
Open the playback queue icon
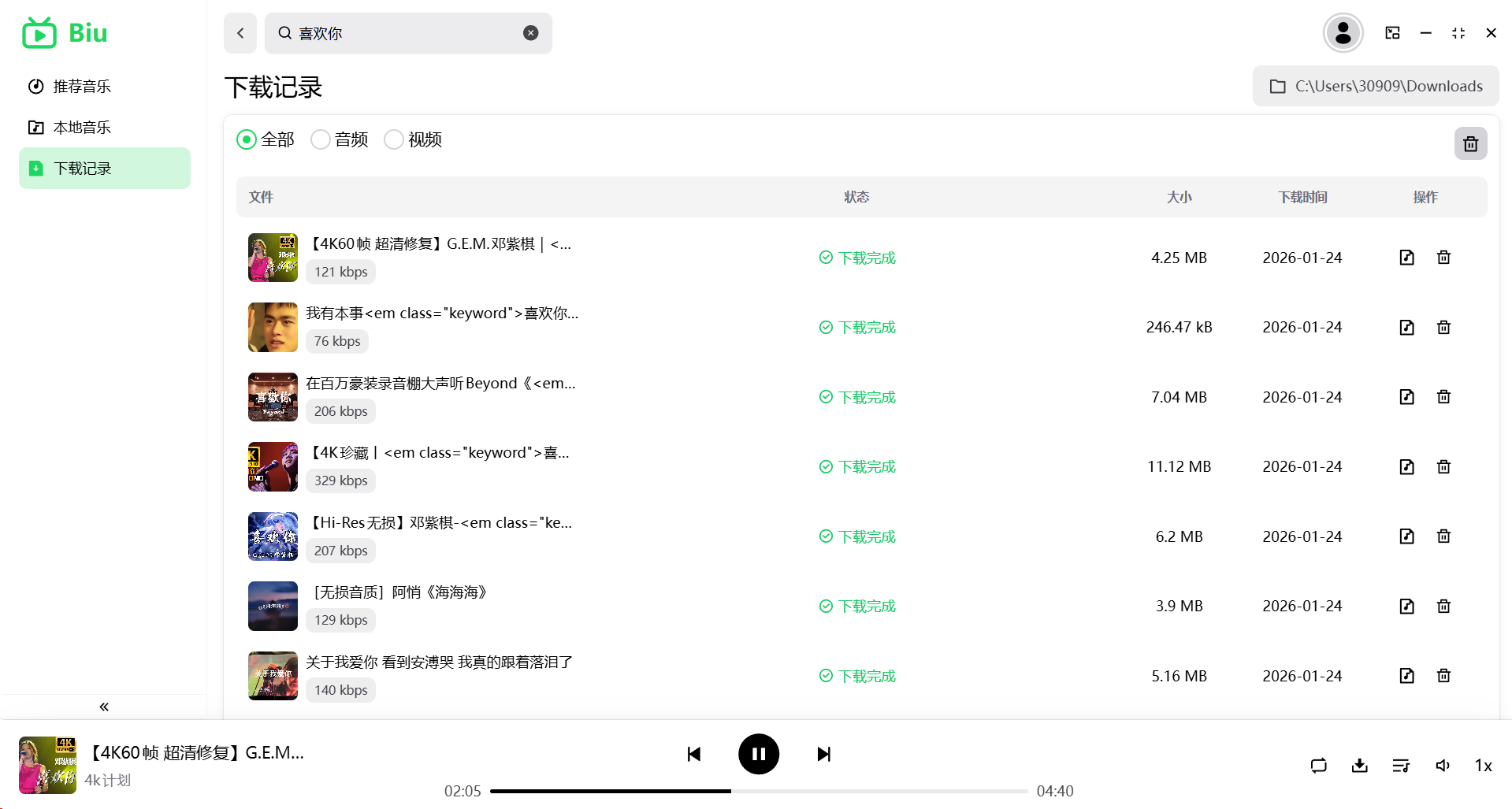(1400, 765)
